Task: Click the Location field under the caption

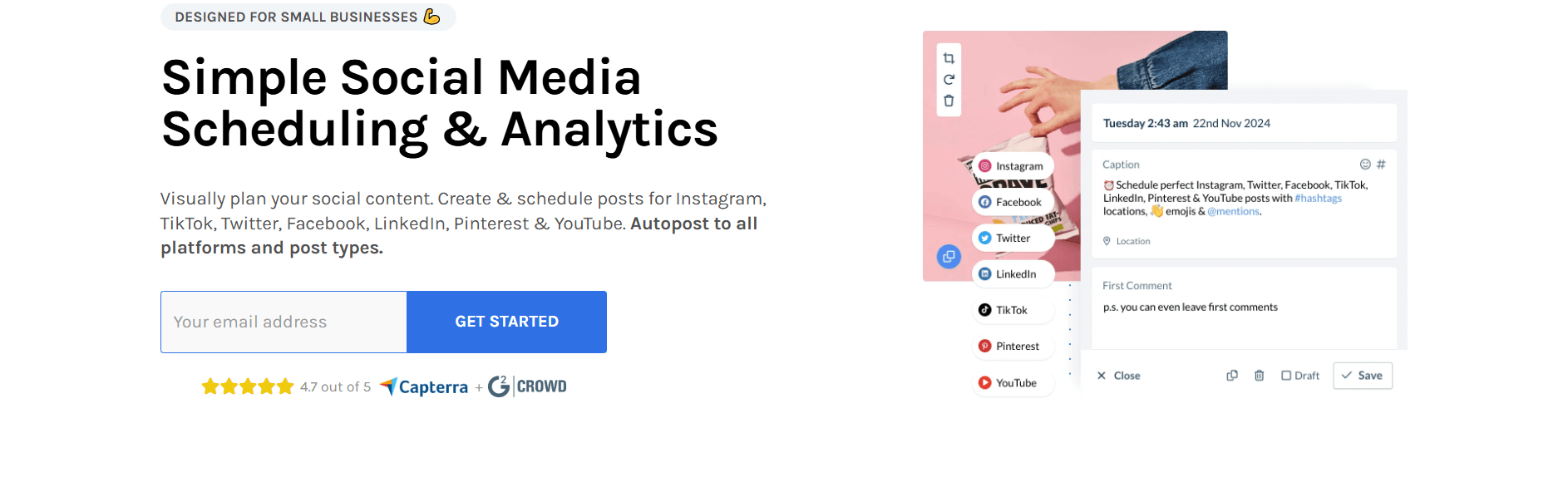Action: coord(1132,241)
